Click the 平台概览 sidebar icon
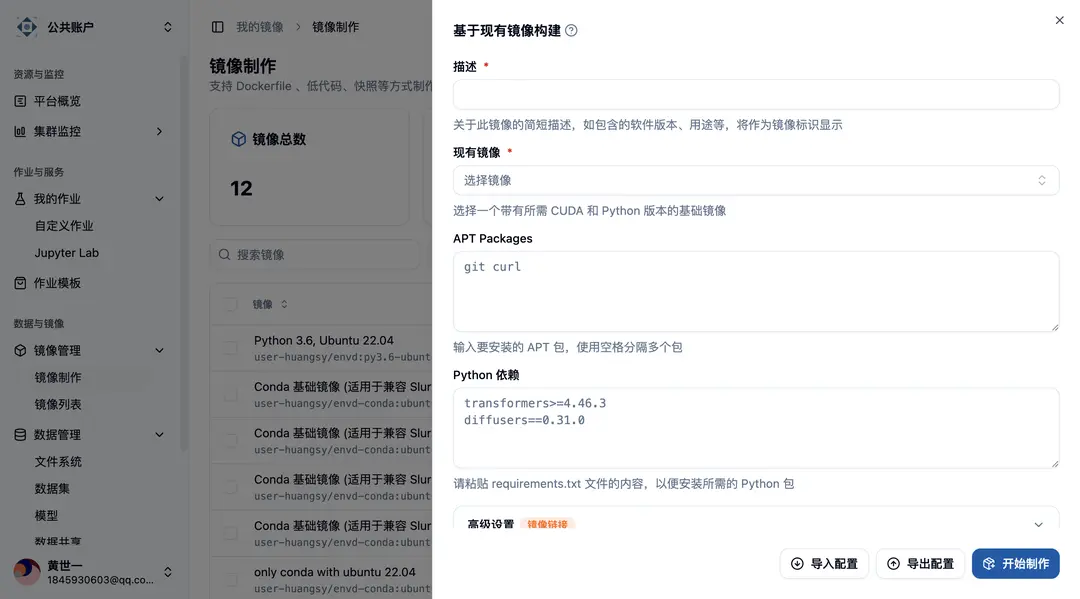The height and width of the screenshot is (599, 1080). coord(20,101)
